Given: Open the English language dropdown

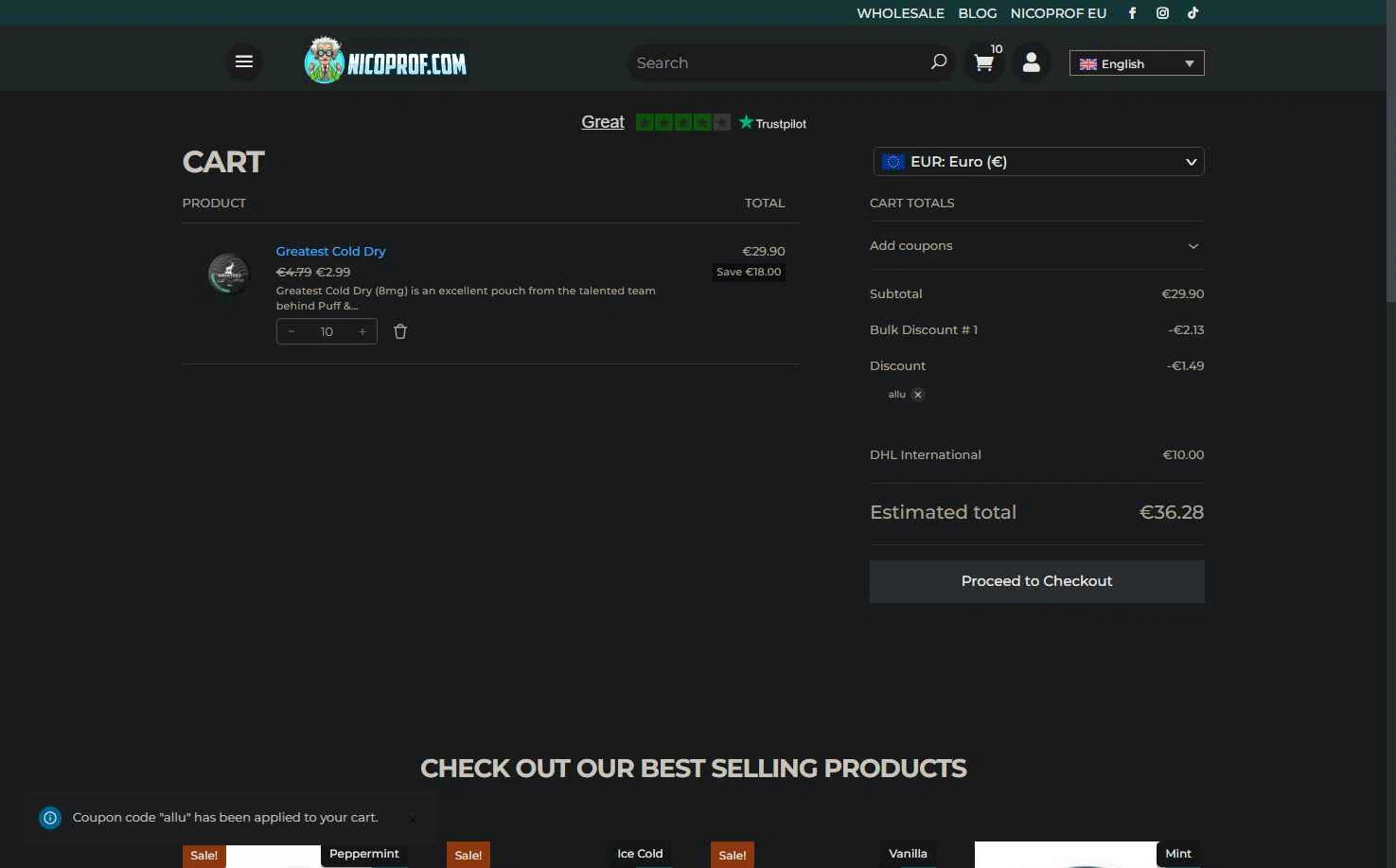Looking at the screenshot, I should 1137,63.
